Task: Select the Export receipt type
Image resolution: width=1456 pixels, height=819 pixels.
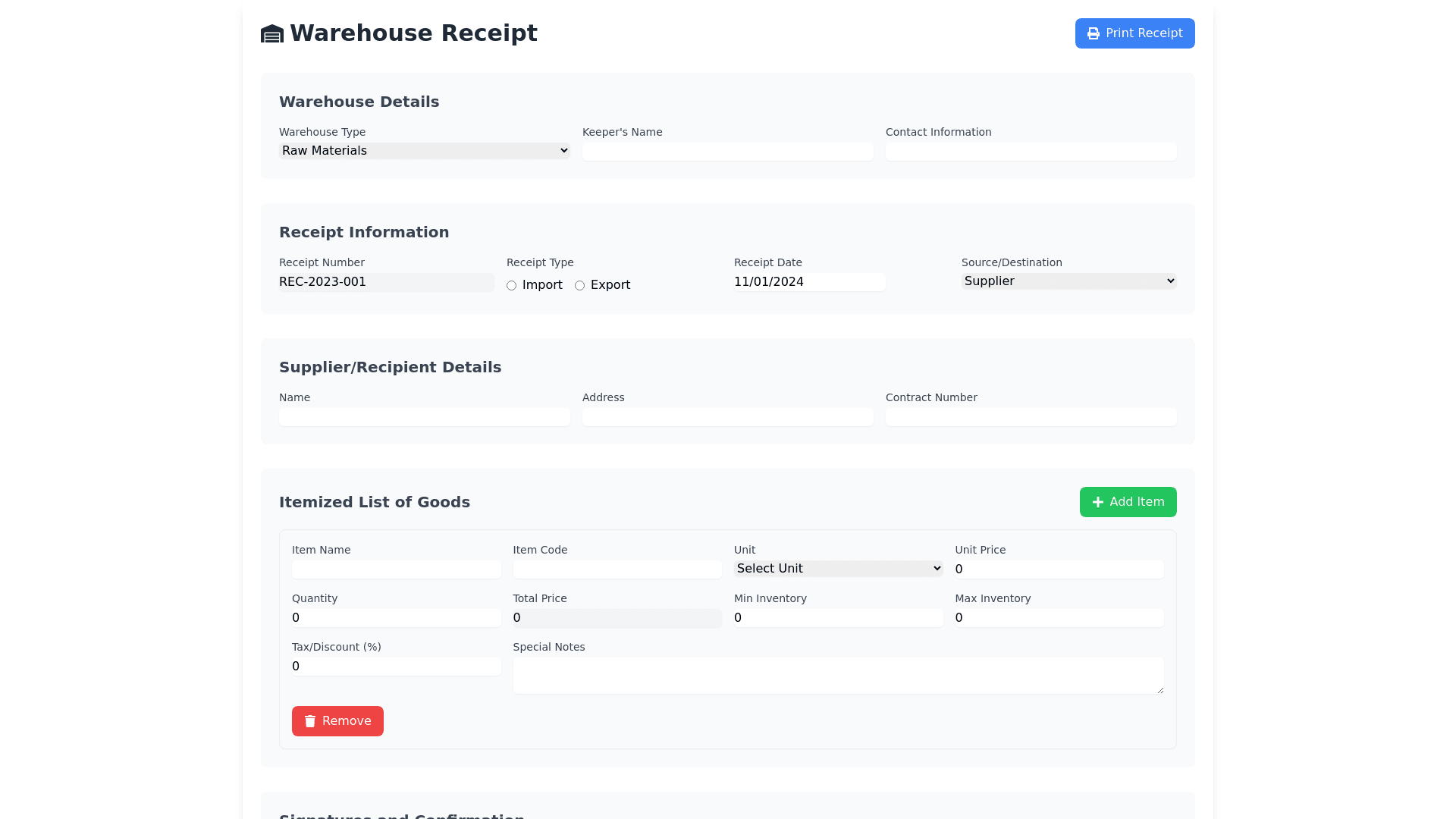Action: 579,286
